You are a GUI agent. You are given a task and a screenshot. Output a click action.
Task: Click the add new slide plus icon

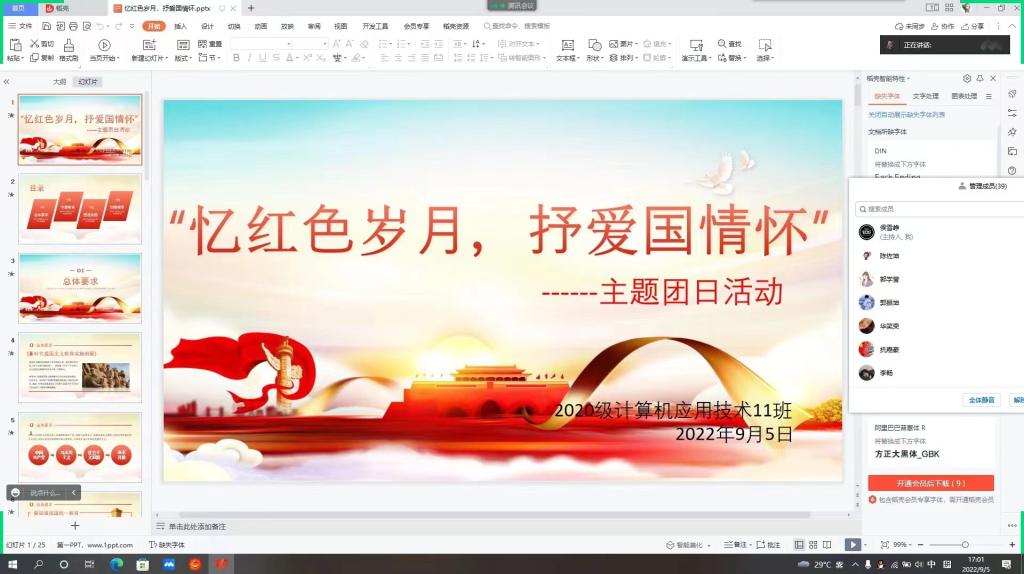point(74,525)
